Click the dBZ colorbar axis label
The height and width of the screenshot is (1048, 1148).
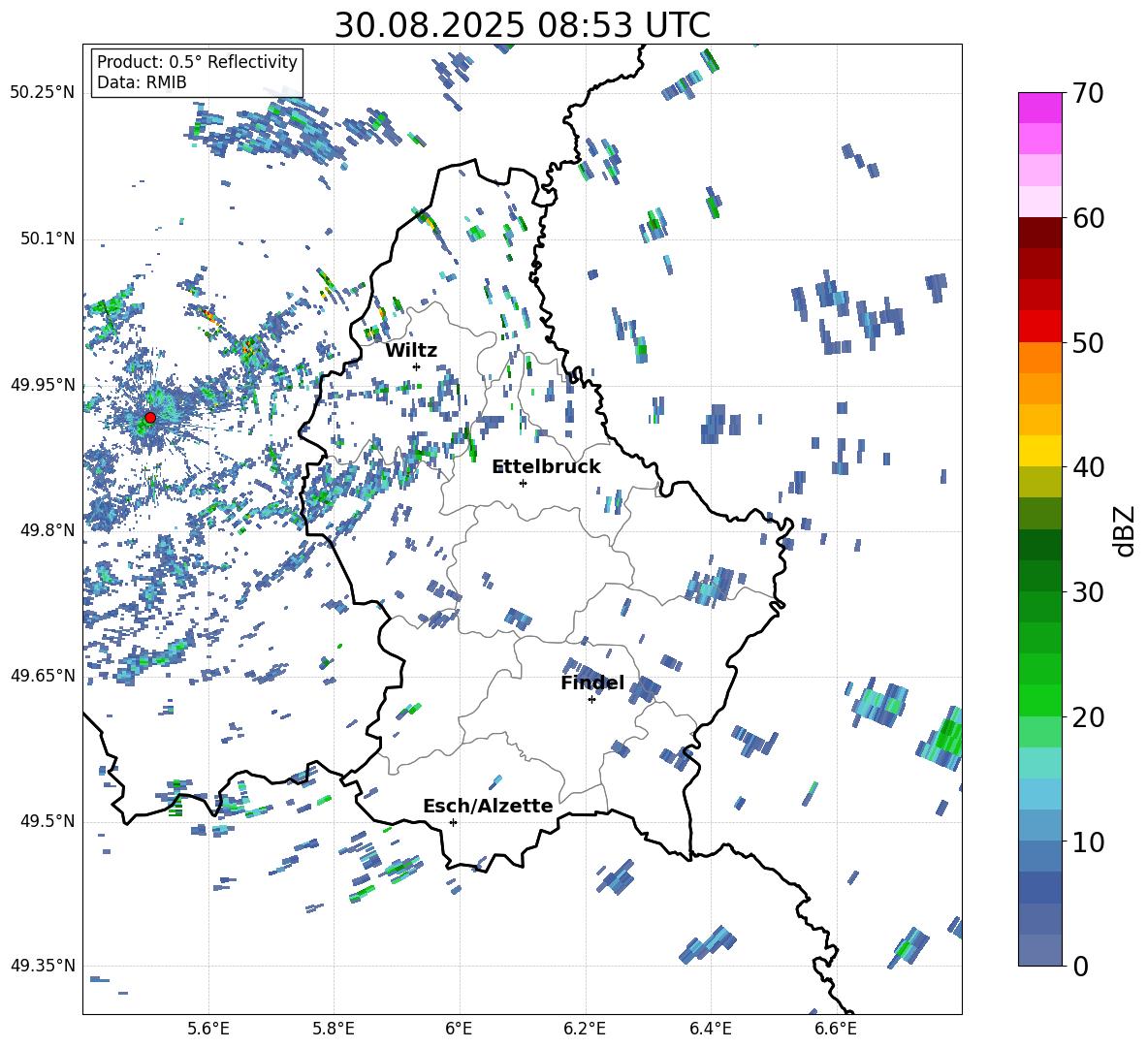[x=1124, y=530]
